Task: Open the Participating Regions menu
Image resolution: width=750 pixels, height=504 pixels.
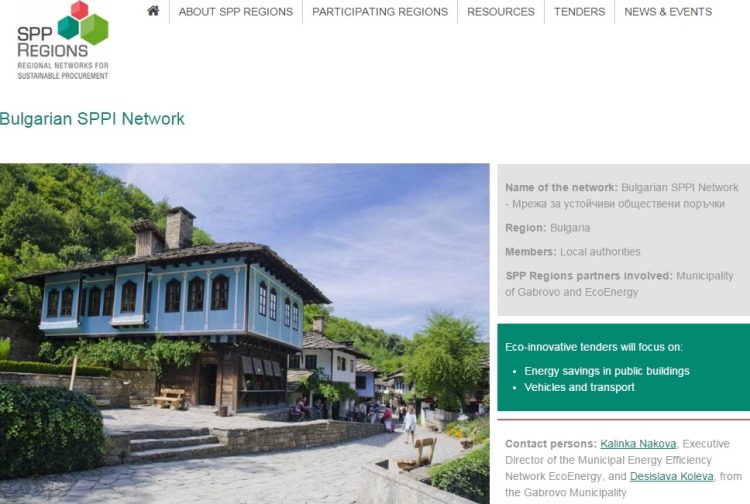Action: (x=380, y=11)
